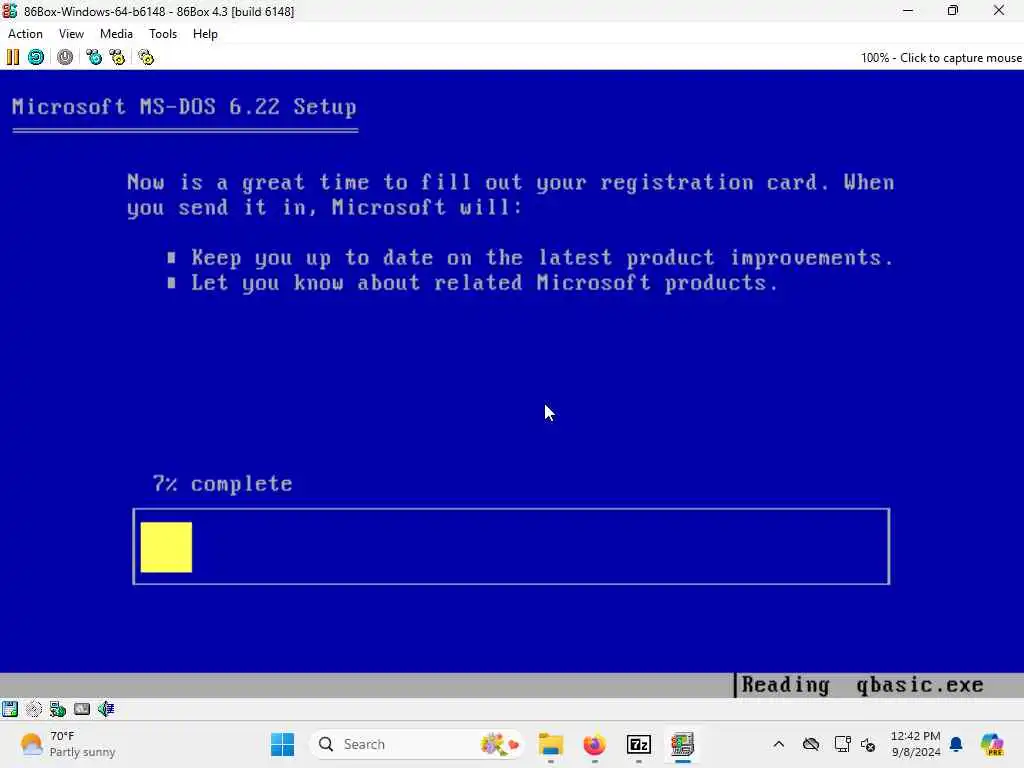
Task: Open the Media menu
Action: (116, 34)
